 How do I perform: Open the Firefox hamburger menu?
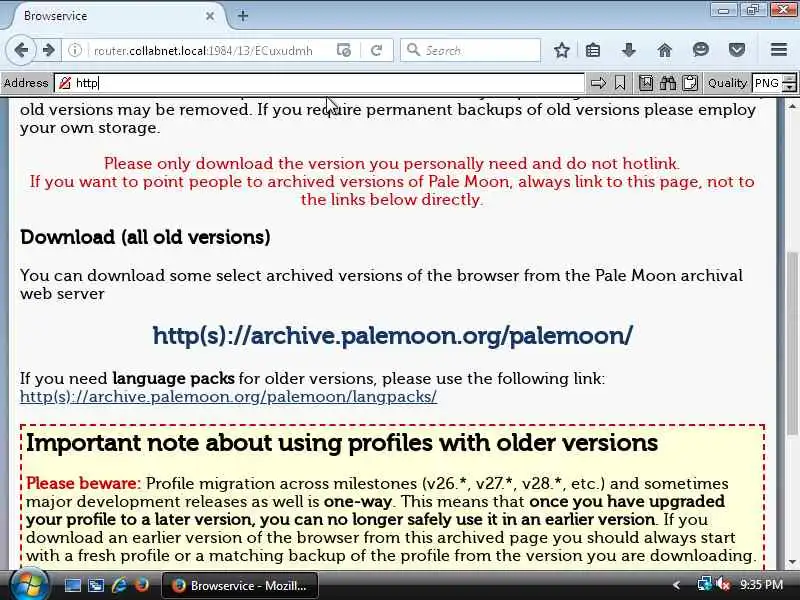(779, 50)
